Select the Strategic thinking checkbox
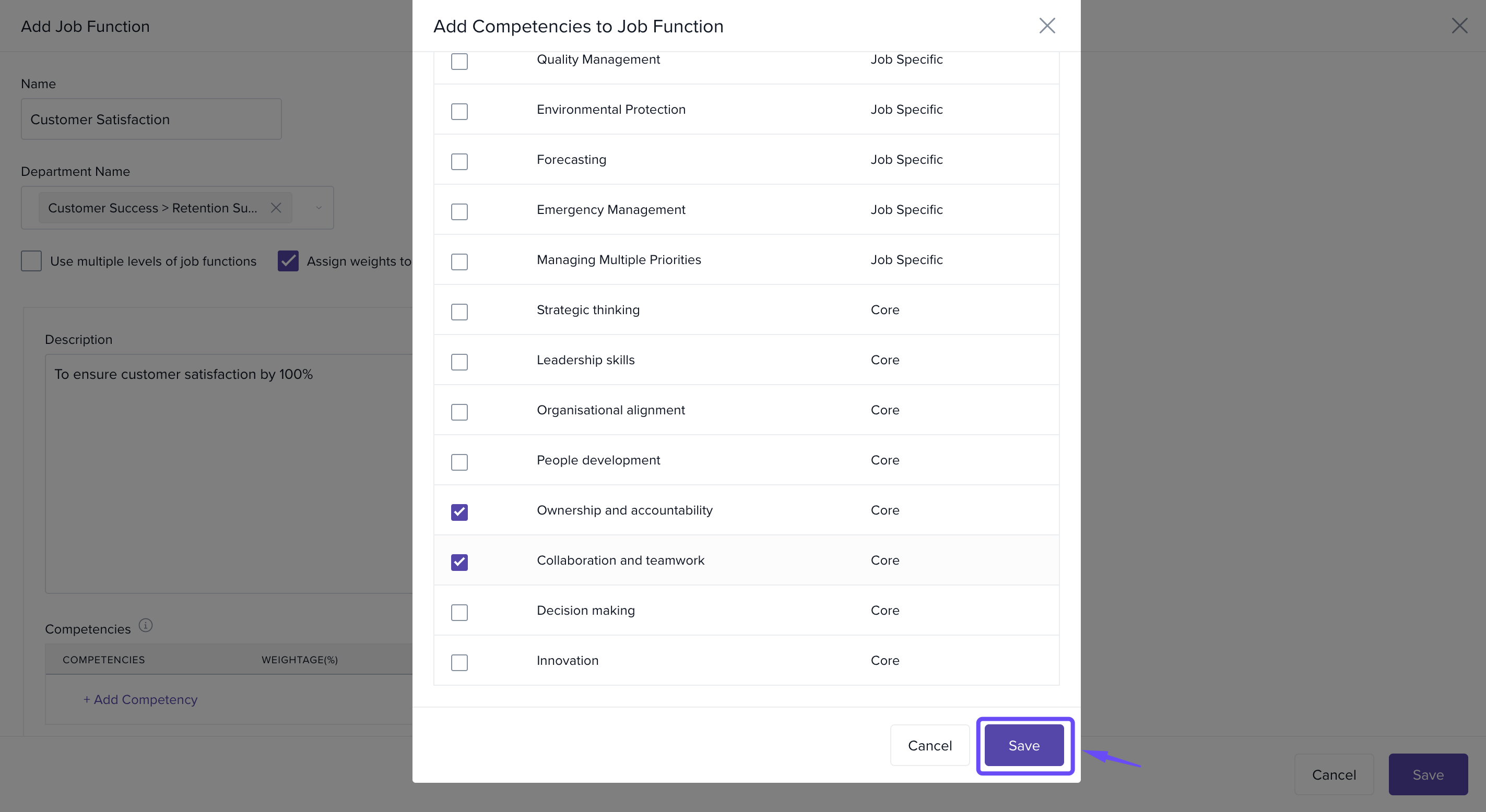 click(459, 312)
